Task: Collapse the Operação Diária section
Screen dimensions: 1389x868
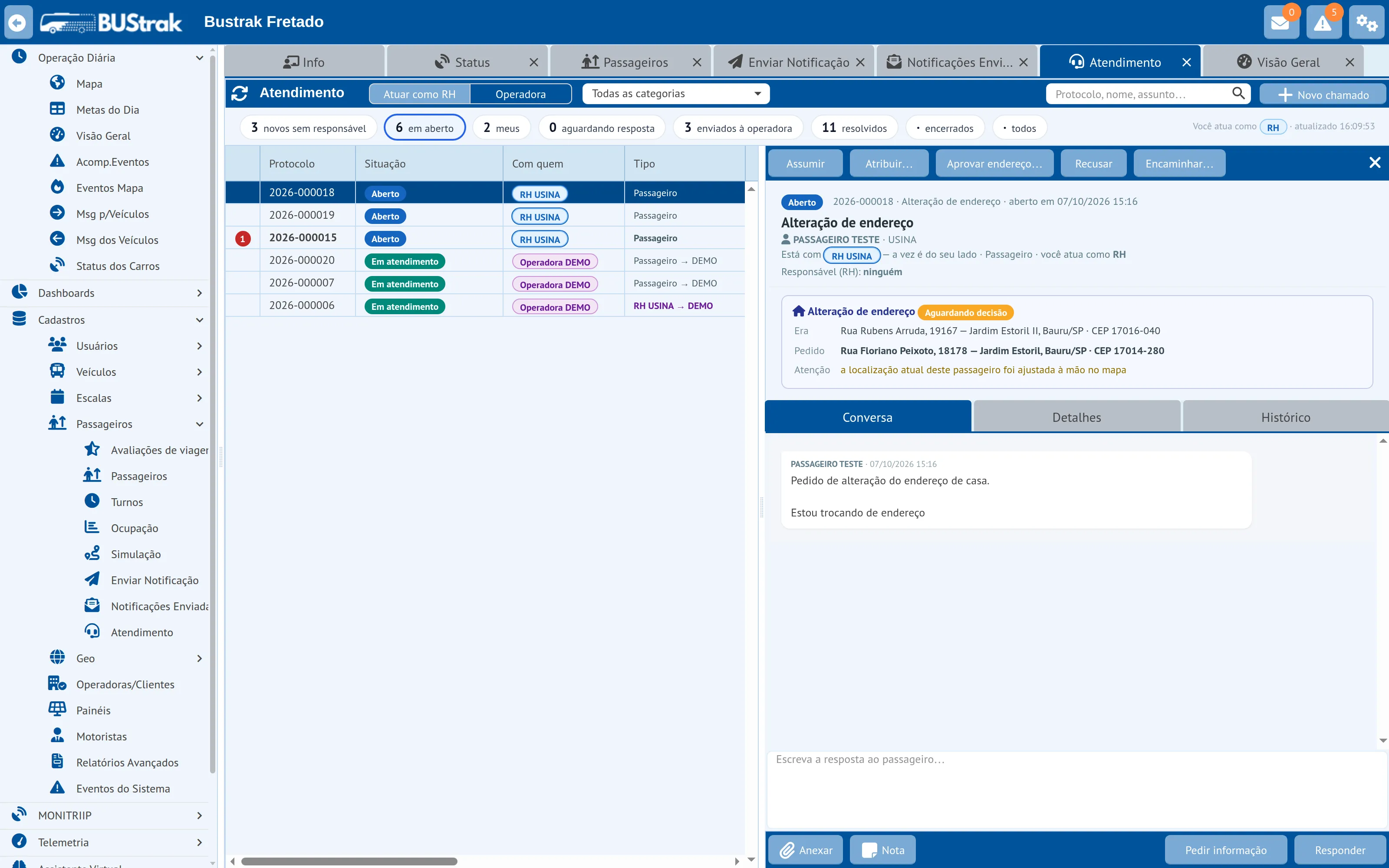Action: (x=107, y=57)
